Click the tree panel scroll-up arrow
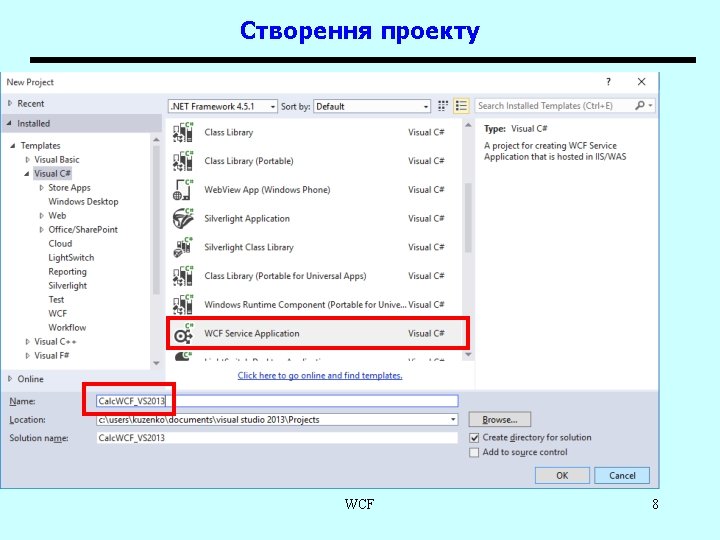 coord(156,140)
